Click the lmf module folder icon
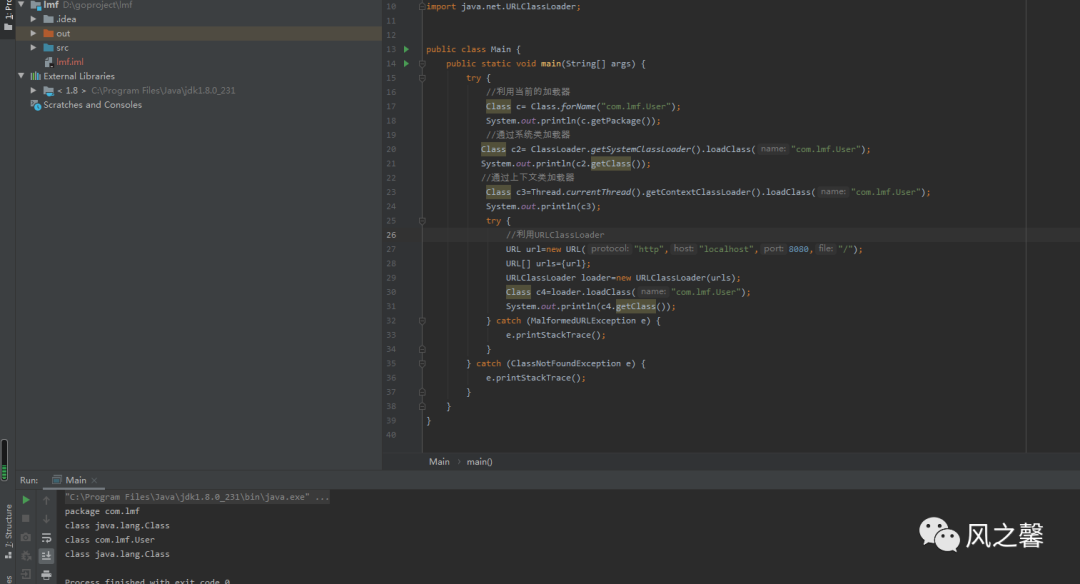This screenshot has width=1080, height=584. click(36, 5)
